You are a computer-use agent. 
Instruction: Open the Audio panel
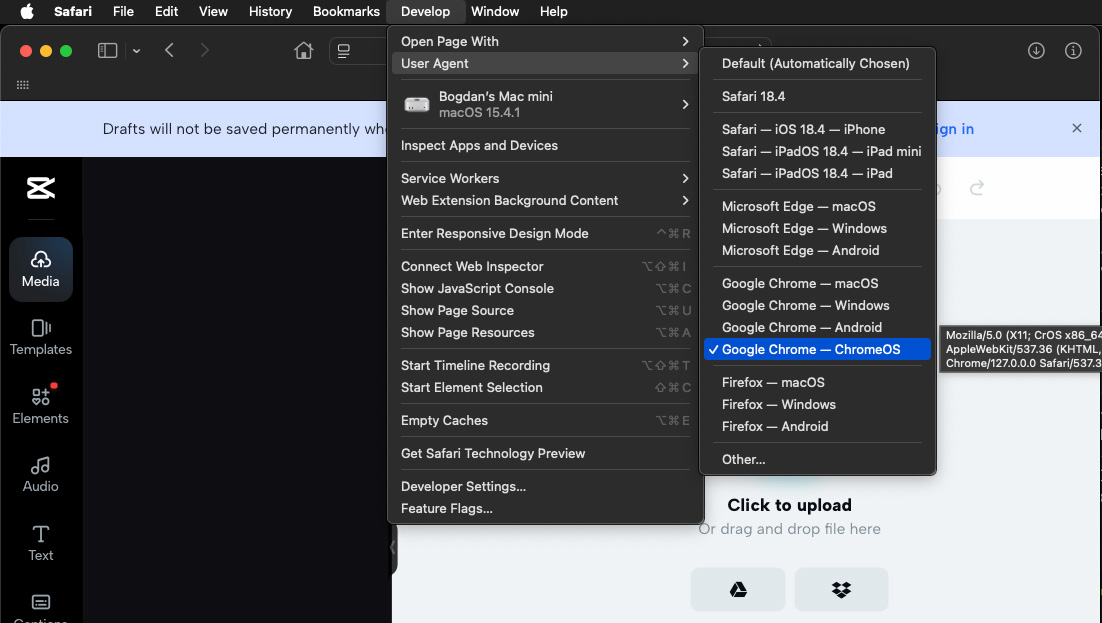coord(41,474)
